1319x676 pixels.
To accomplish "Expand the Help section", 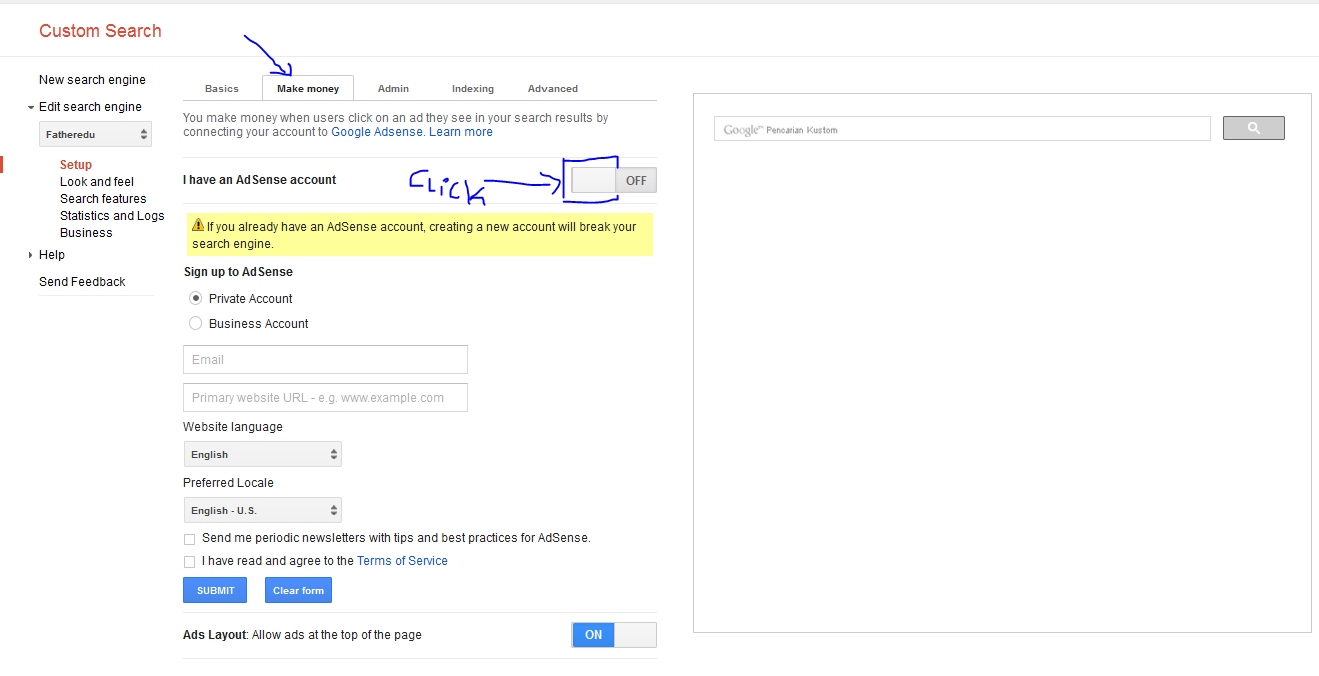I will pos(31,255).
